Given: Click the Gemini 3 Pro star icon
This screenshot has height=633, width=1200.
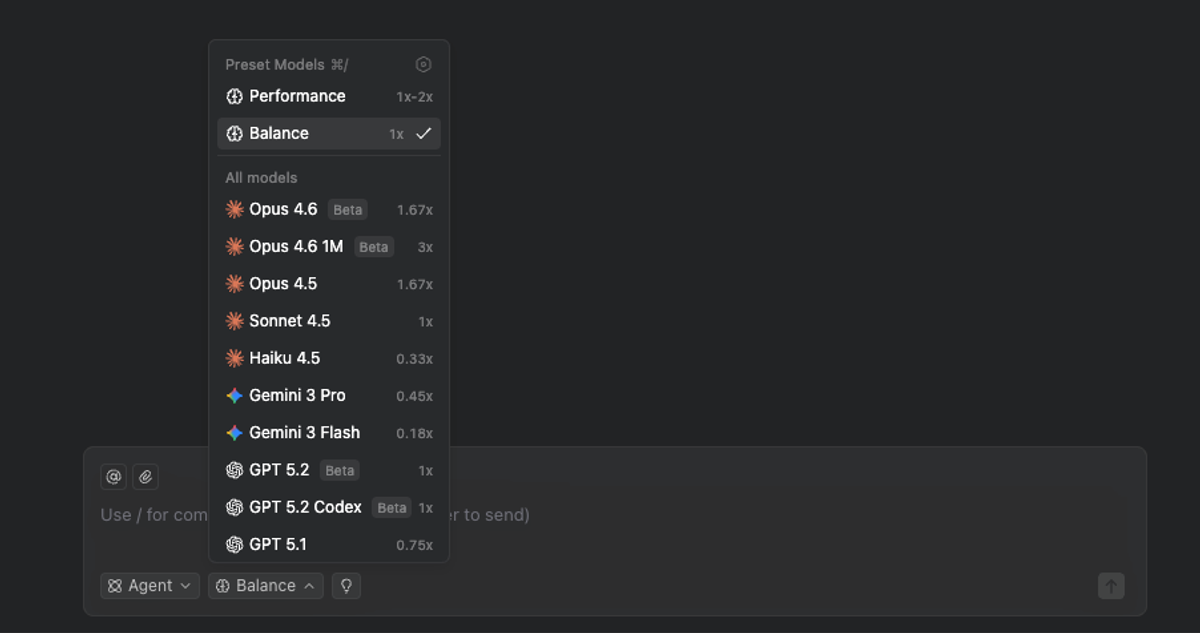Looking at the screenshot, I should point(234,396).
